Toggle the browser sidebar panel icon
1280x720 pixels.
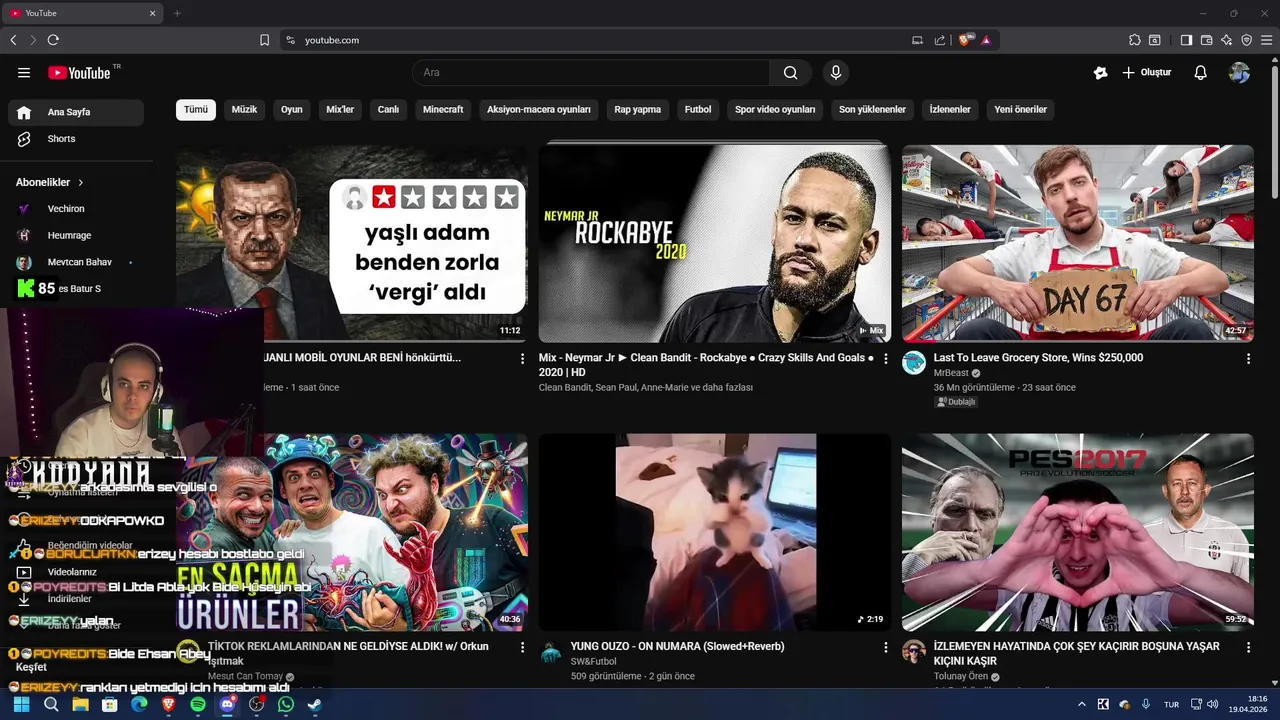1186,40
